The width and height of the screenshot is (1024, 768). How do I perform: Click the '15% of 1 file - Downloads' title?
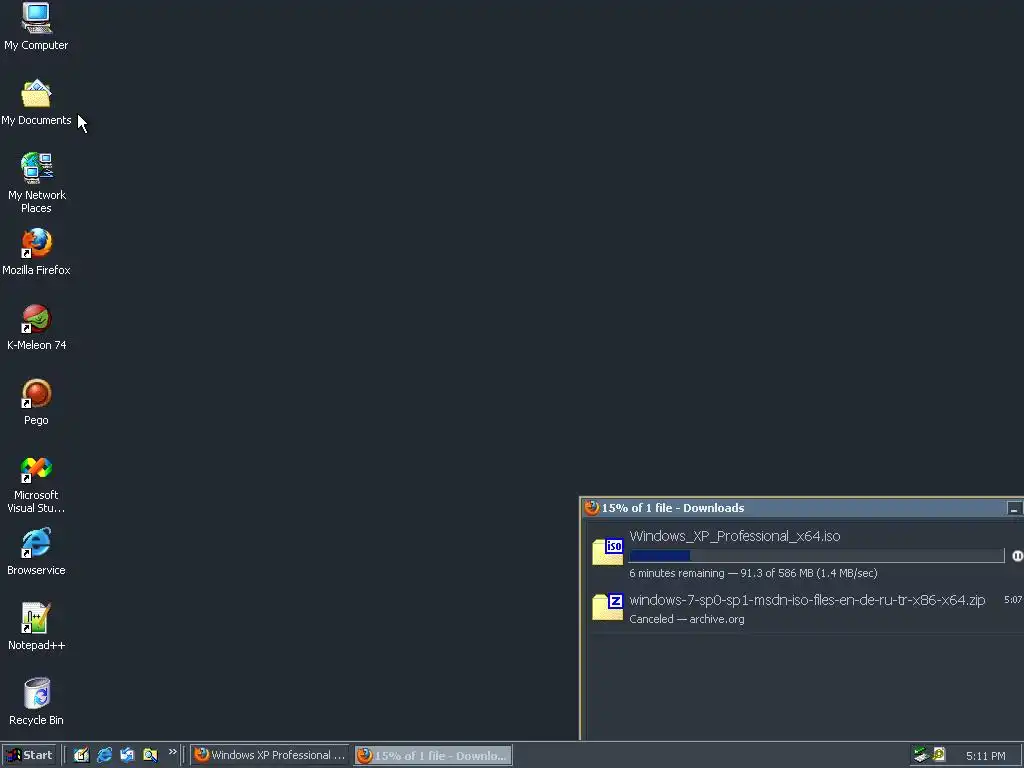point(673,508)
